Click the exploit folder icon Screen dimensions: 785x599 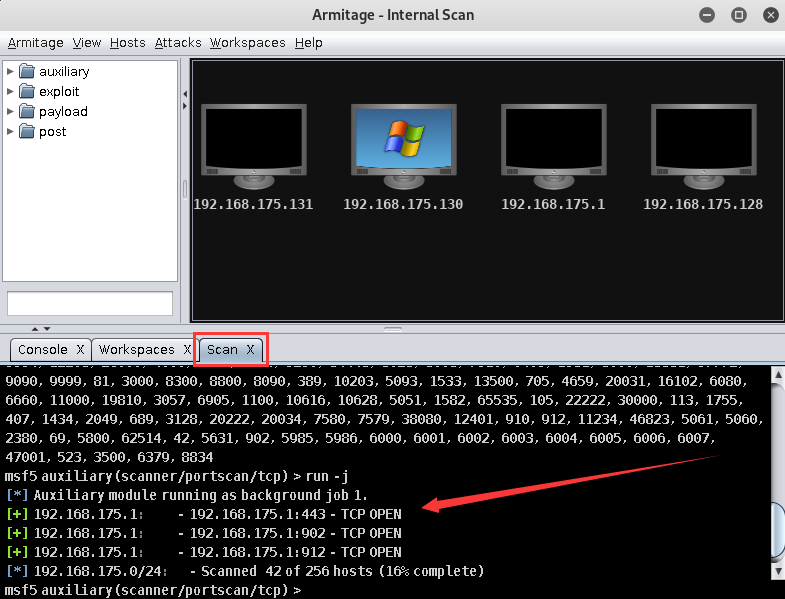point(27,92)
